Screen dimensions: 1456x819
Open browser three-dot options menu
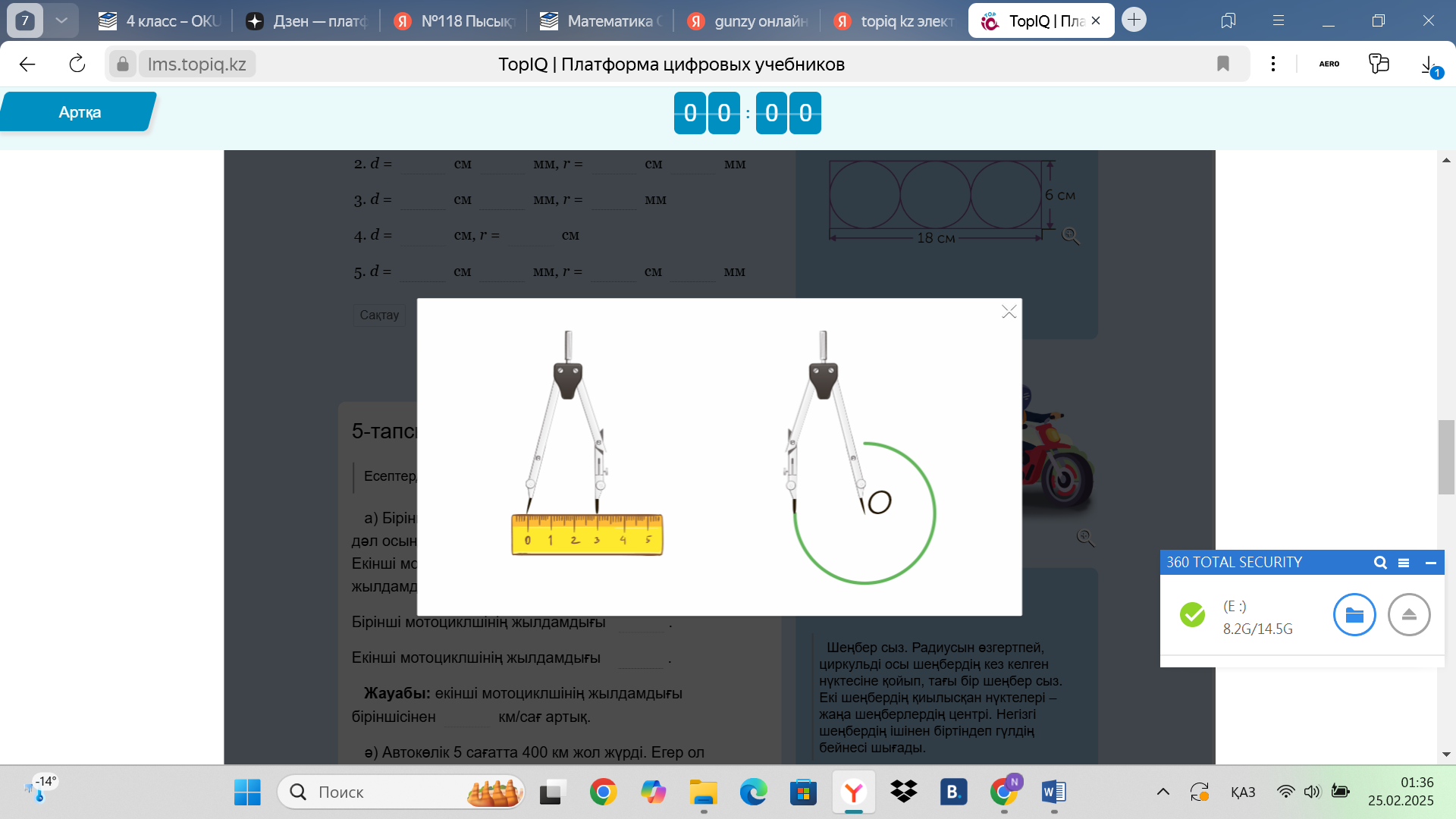[x=1273, y=64]
